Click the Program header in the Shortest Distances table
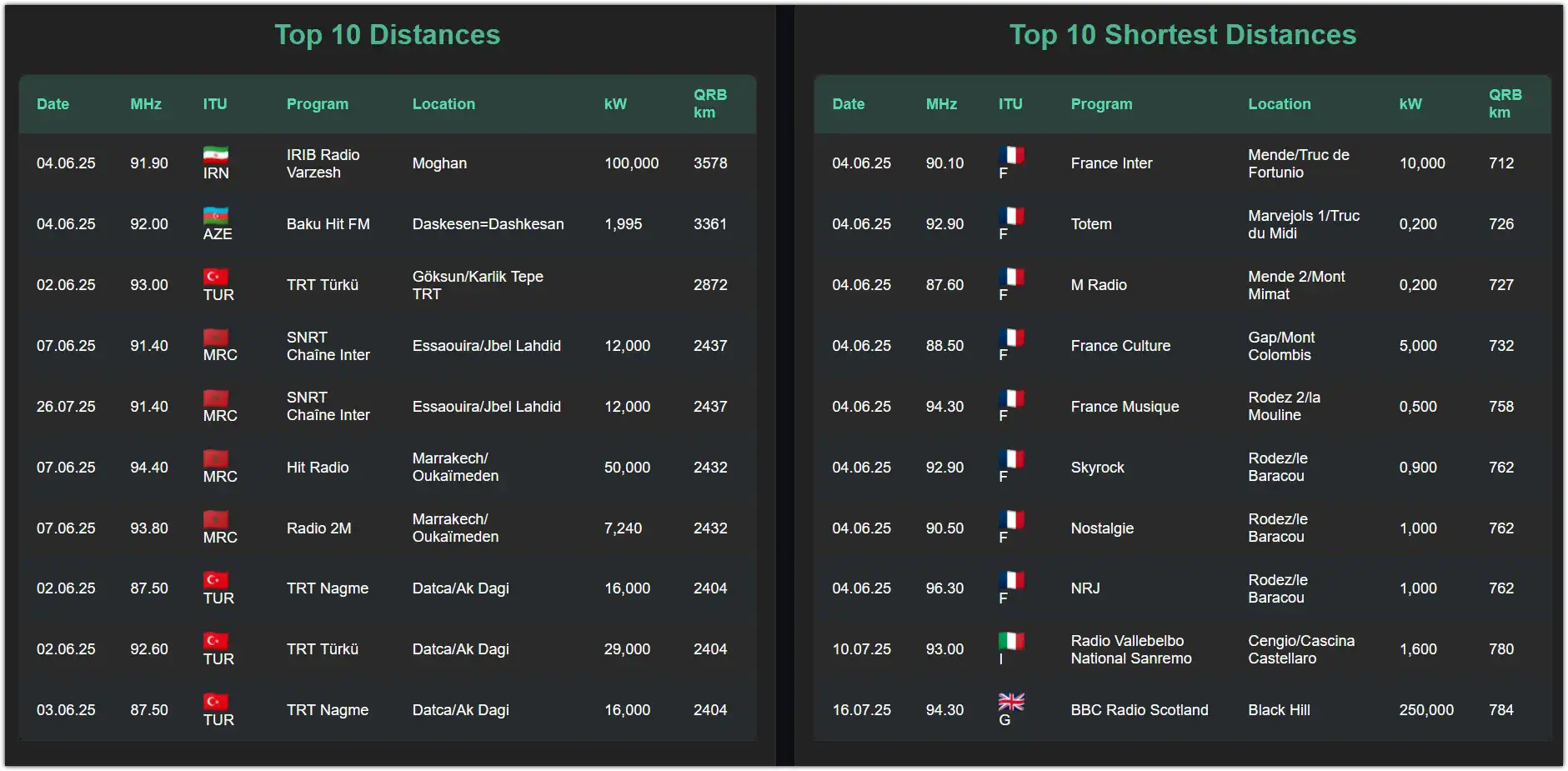This screenshot has height=771, width=1568. click(x=1101, y=104)
